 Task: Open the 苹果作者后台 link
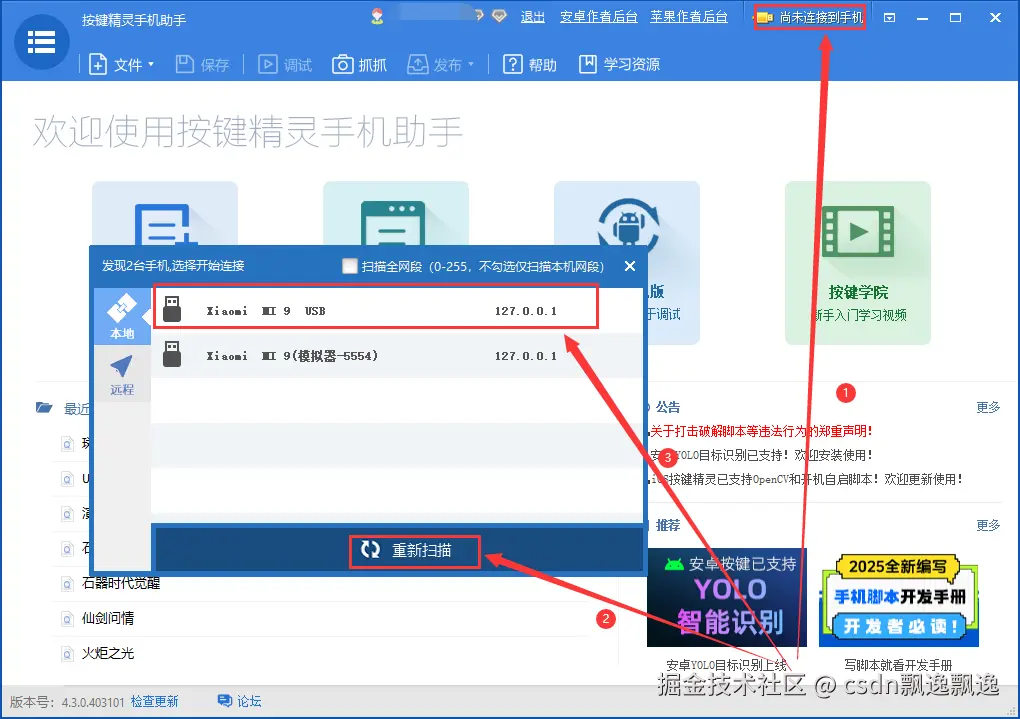[689, 17]
